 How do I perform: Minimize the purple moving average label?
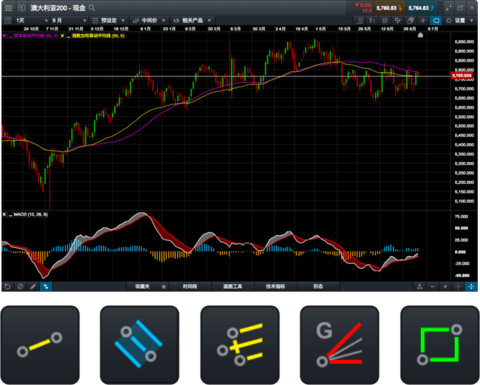[x=10, y=36]
